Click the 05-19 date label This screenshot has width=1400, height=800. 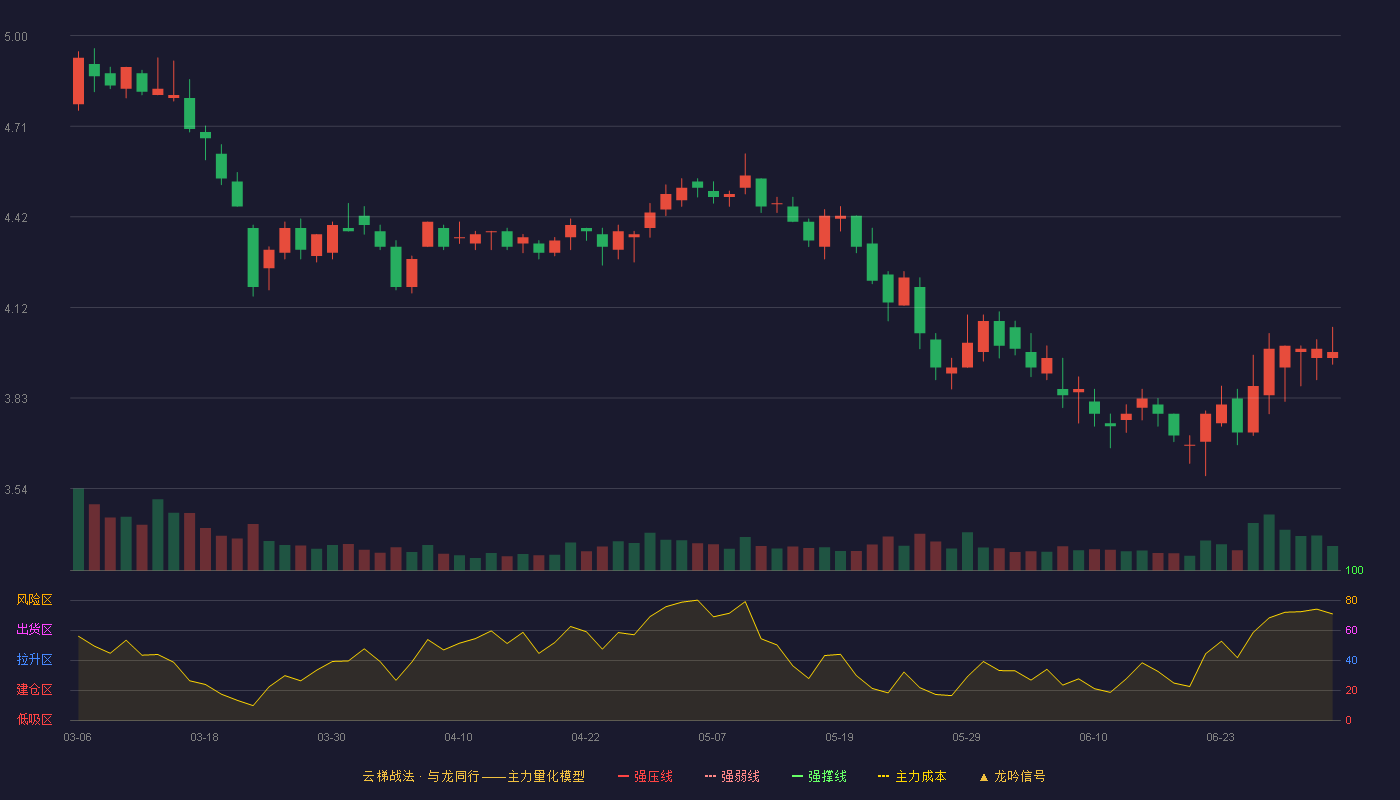point(839,737)
